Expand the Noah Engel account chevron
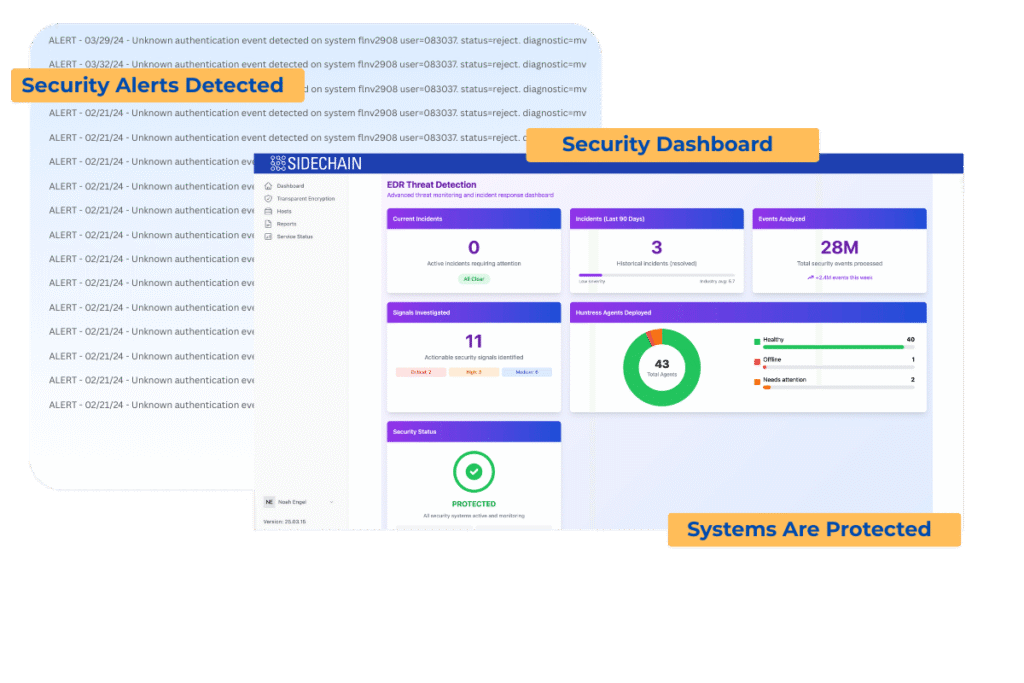Viewport: 1024px width, 683px height. [x=332, y=502]
